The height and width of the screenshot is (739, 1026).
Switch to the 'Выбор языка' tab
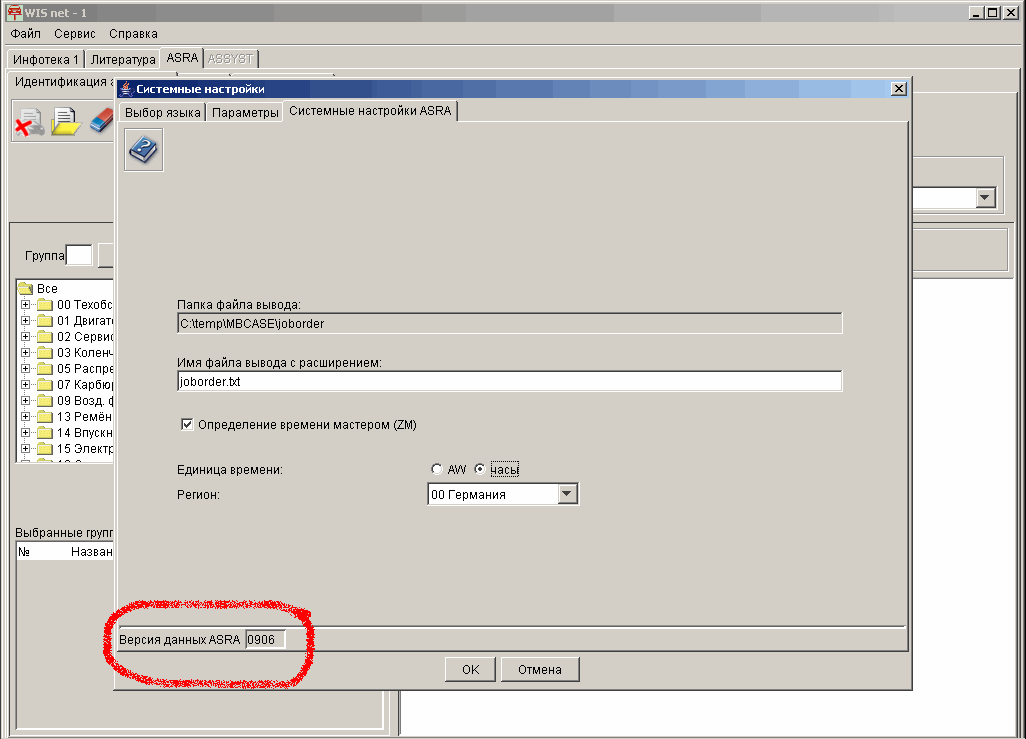pyautogui.click(x=162, y=113)
